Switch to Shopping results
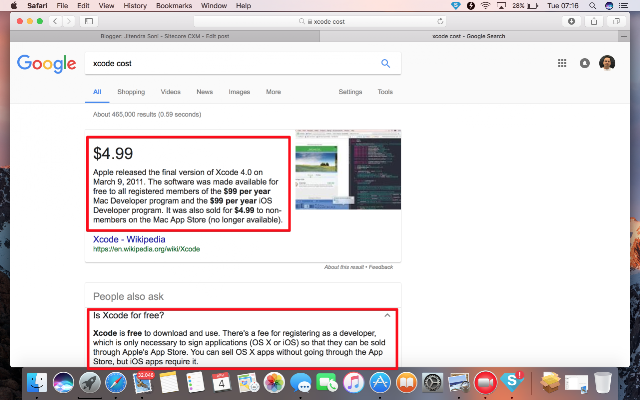 pyautogui.click(x=131, y=92)
